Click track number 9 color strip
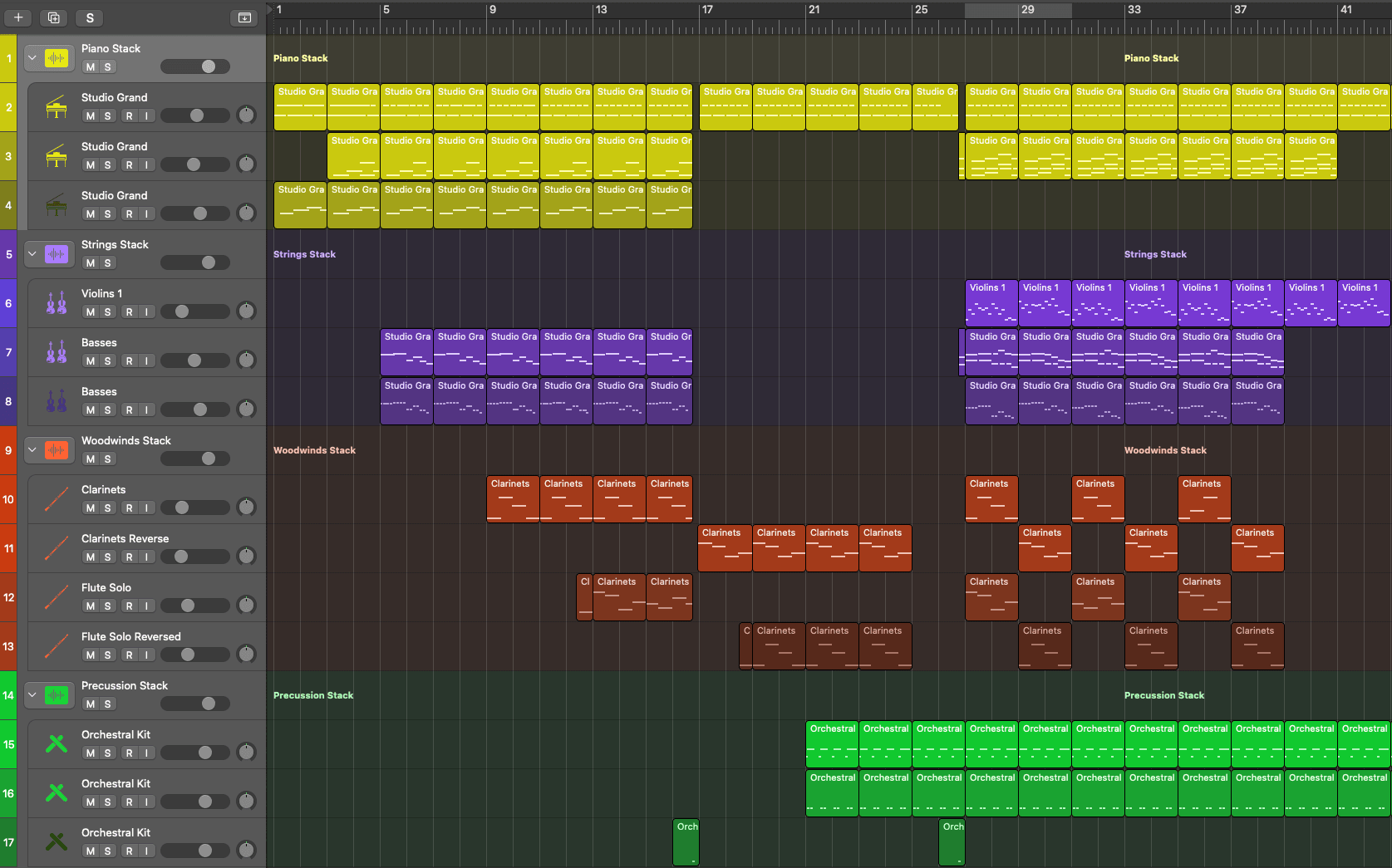The image size is (1392, 868). [x=8, y=450]
